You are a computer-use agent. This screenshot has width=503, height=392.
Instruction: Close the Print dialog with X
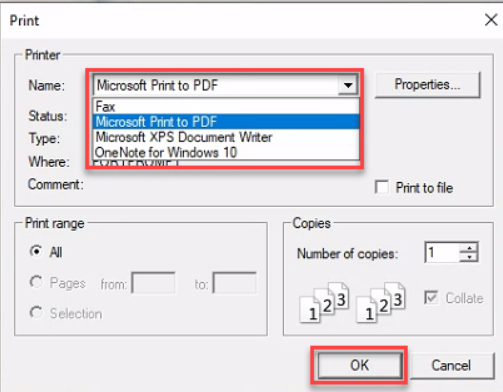[491, 20]
